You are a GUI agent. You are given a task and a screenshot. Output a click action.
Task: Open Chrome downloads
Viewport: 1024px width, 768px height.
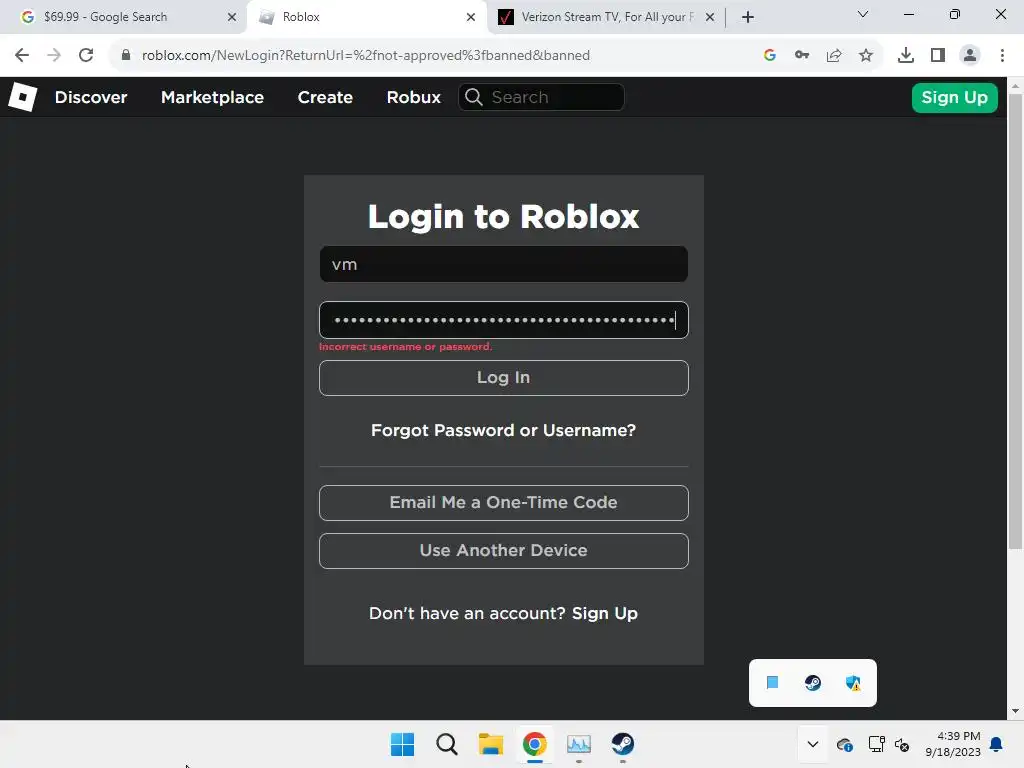[906, 55]
